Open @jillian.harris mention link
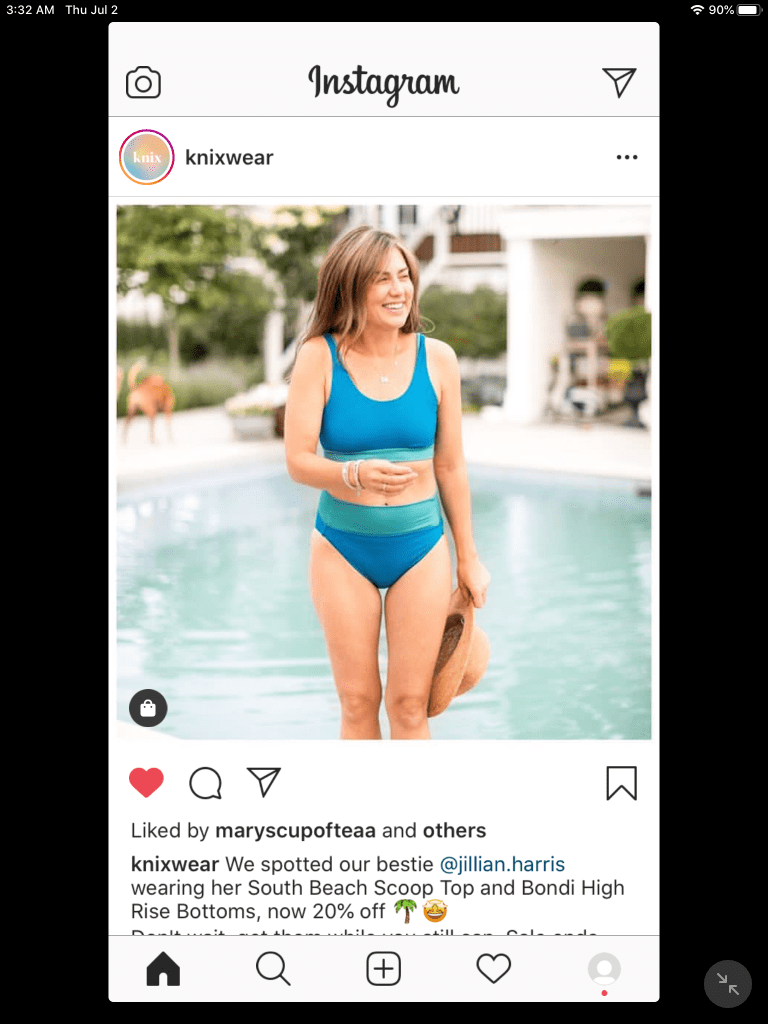Image resolution: width=768 pixels, height=1024 pixels. (502, 864)
